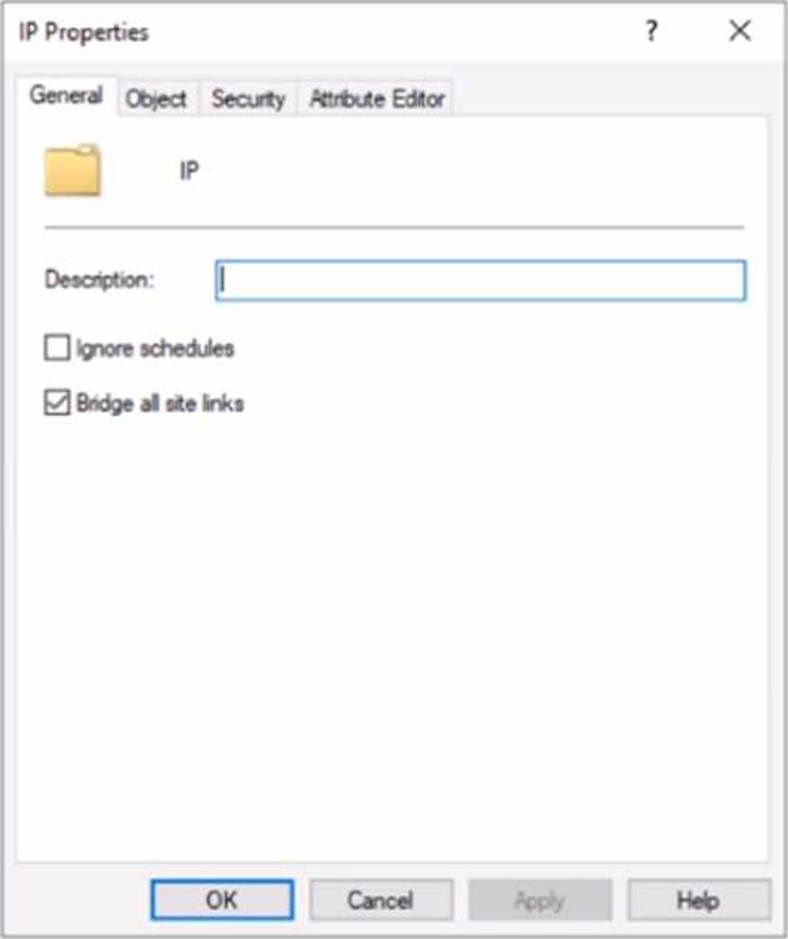788x939 pixels.
Task: Confirm changes with the OK button
Action: [222, 899]
